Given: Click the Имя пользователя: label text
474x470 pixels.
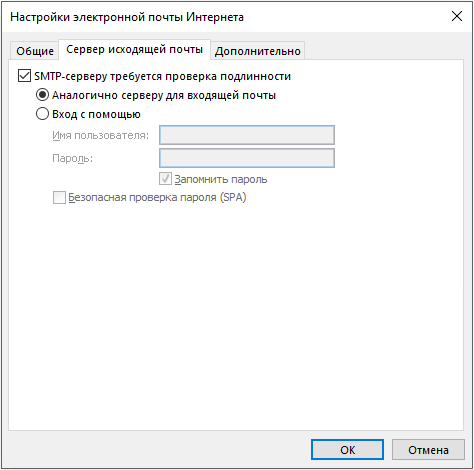Looking at the screenshot, I should 100,135.
